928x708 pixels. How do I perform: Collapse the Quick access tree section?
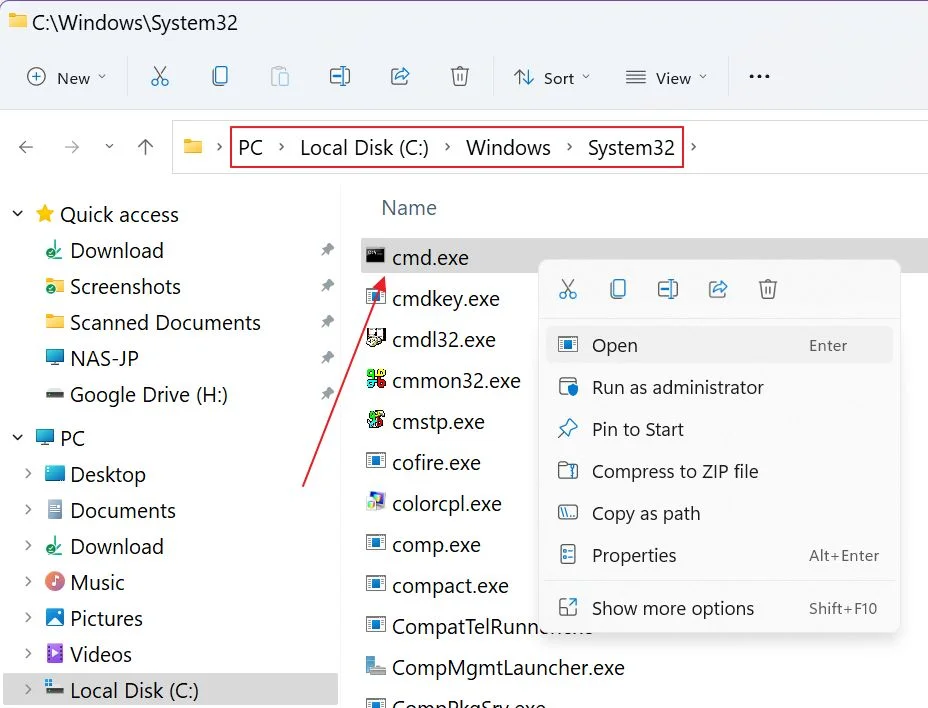tap(18, 214)
